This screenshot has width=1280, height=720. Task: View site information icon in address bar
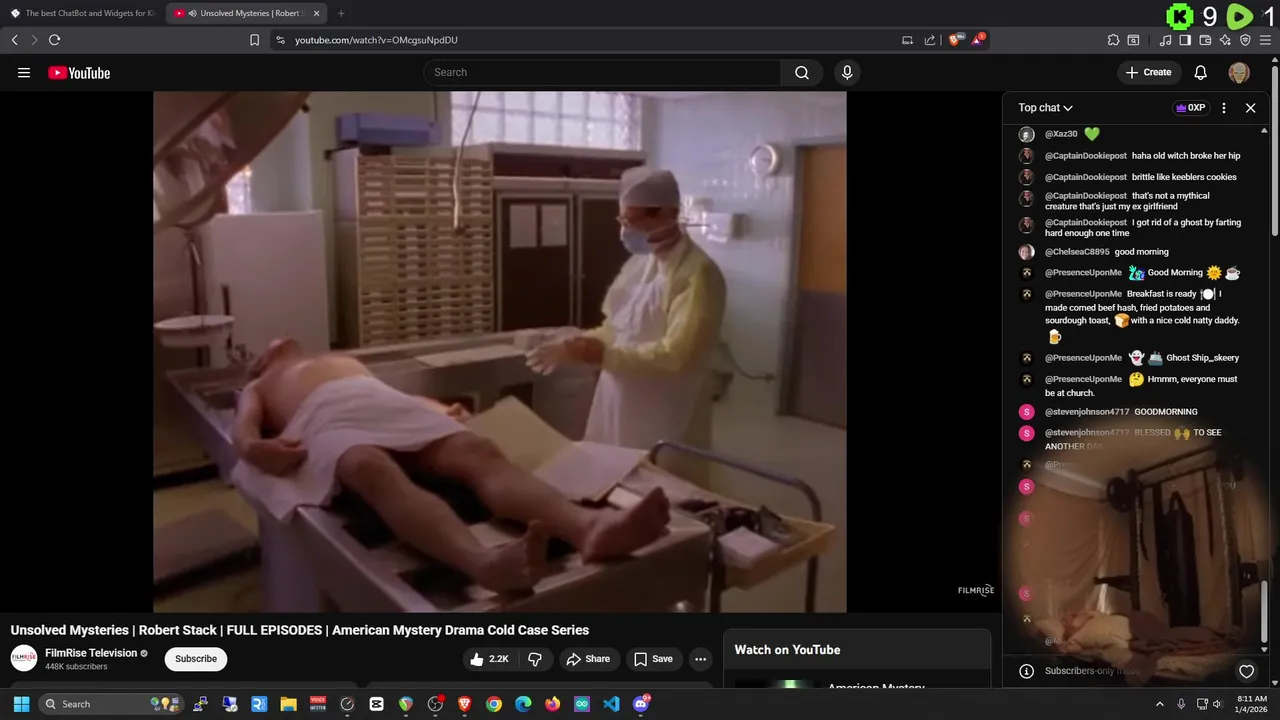[280, 40]
